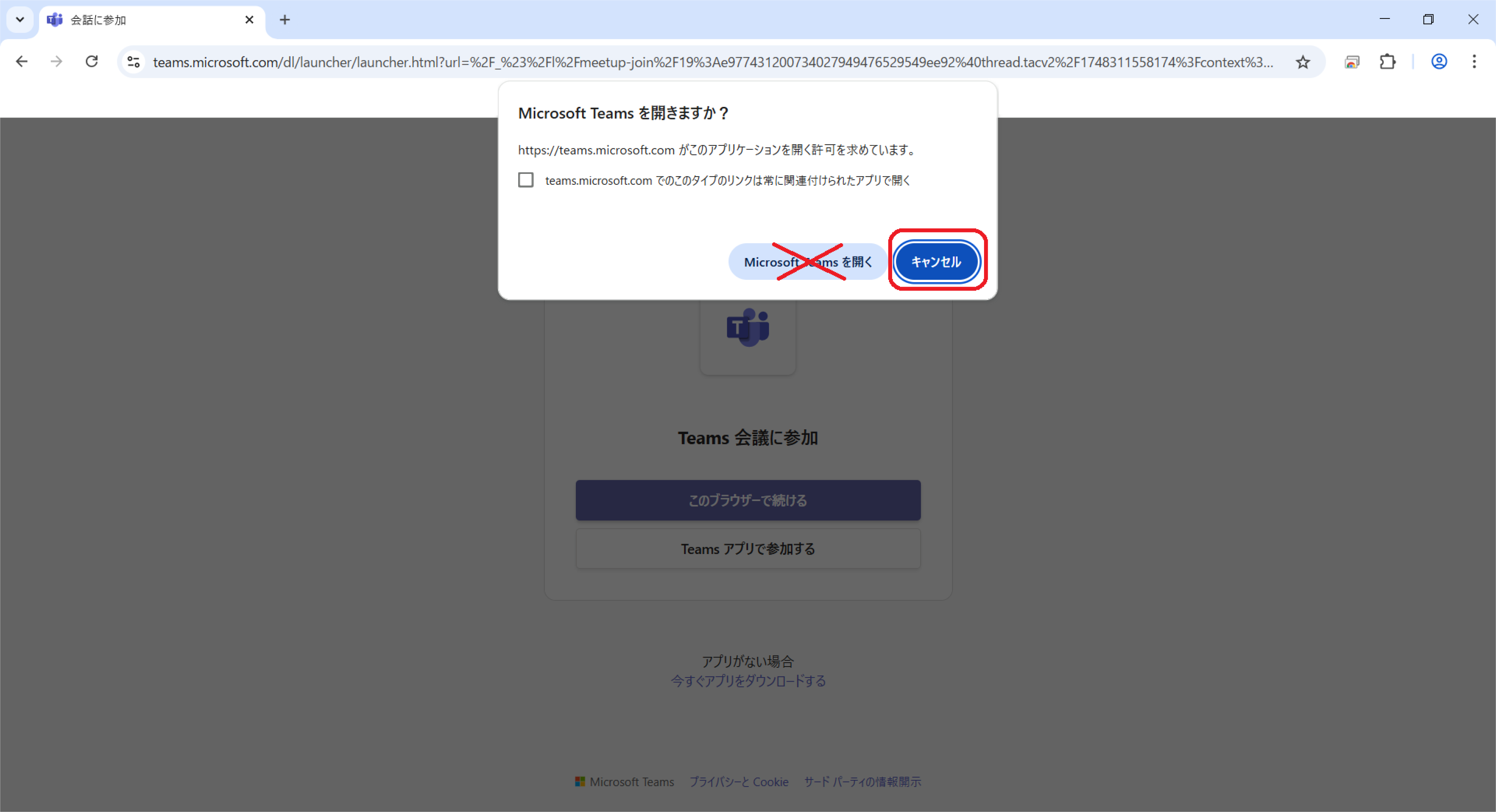The width and height of the screenshot is (1496, 812).
Task: Open 今すぐアプリをダウンロードする link
Action: tap(748, 681)
